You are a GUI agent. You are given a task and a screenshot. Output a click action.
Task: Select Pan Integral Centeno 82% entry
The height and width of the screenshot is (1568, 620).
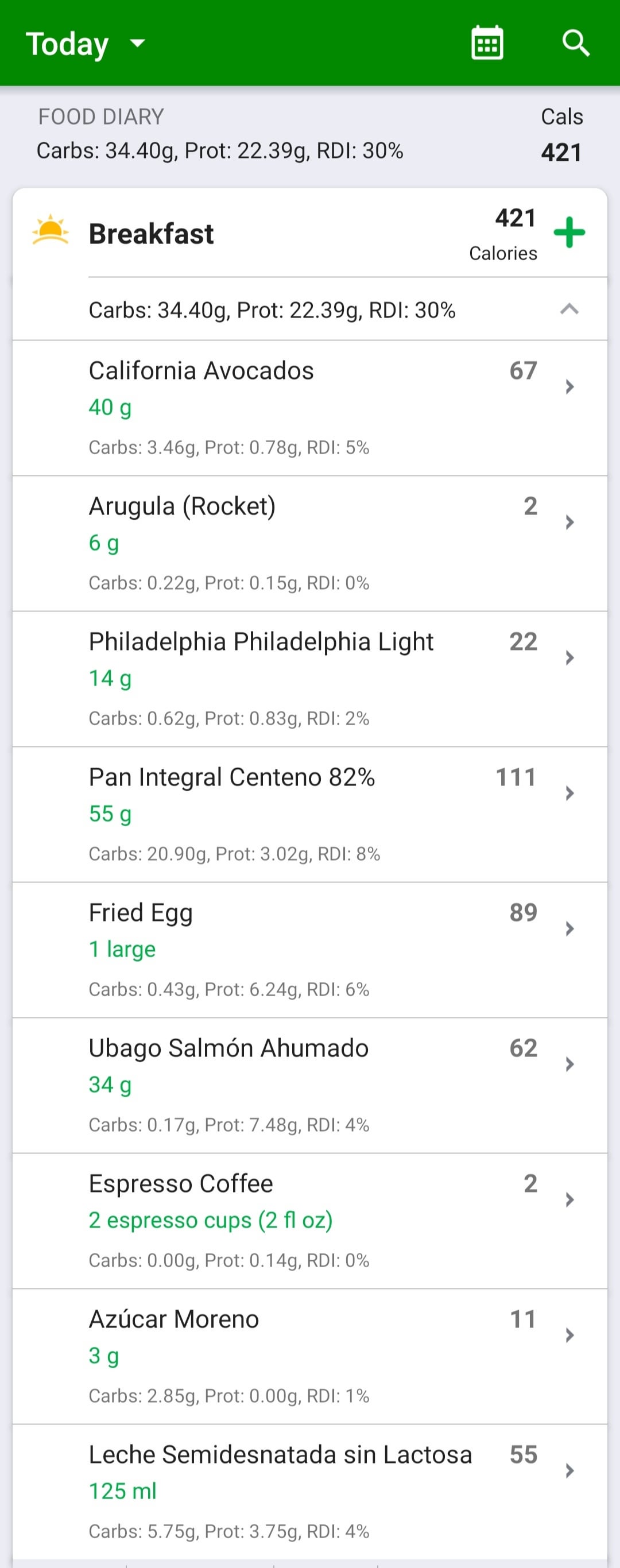click(309, 815)
